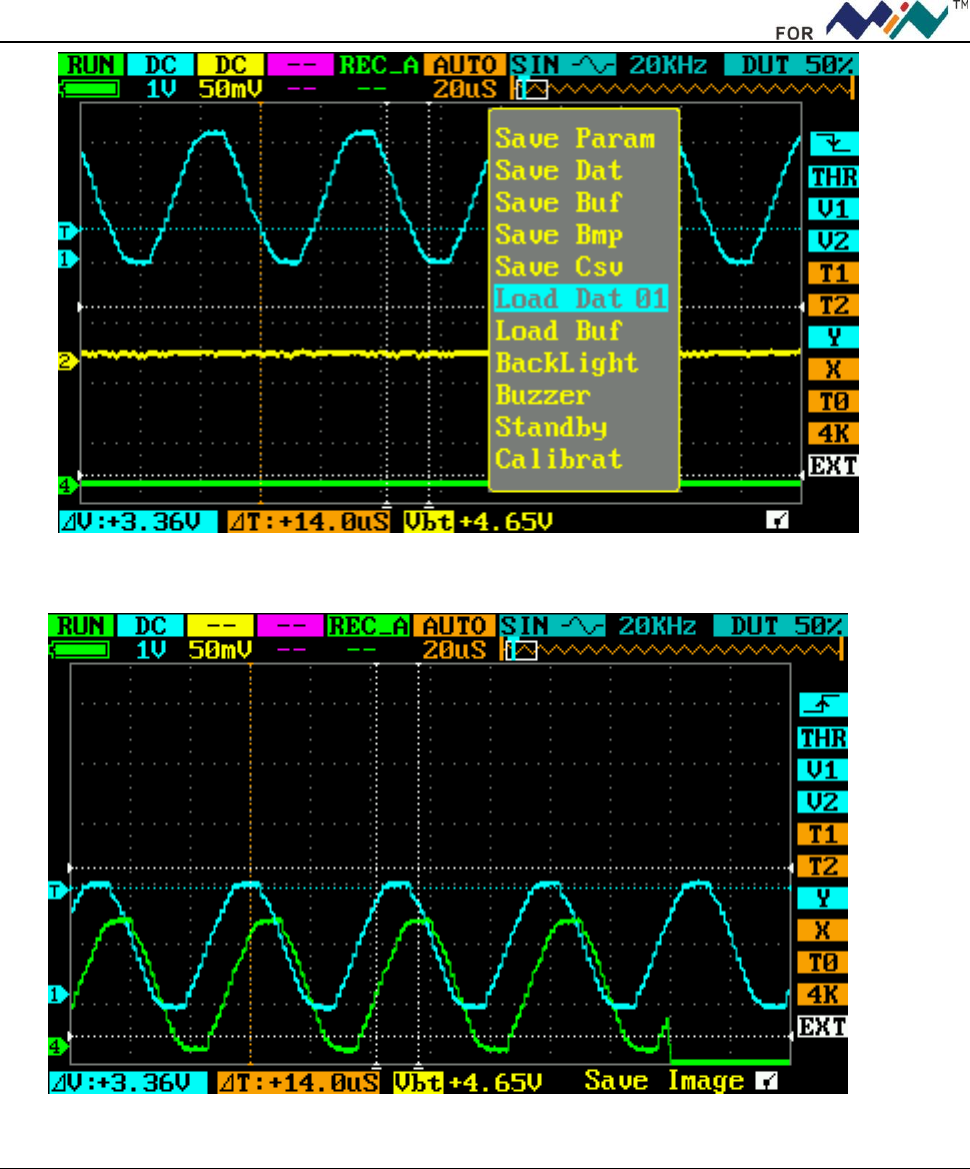The height and width of the screenshot is (1169, 970).
Task: Toggle RUN state in lower scope
Action: click(x=81, y=626)
